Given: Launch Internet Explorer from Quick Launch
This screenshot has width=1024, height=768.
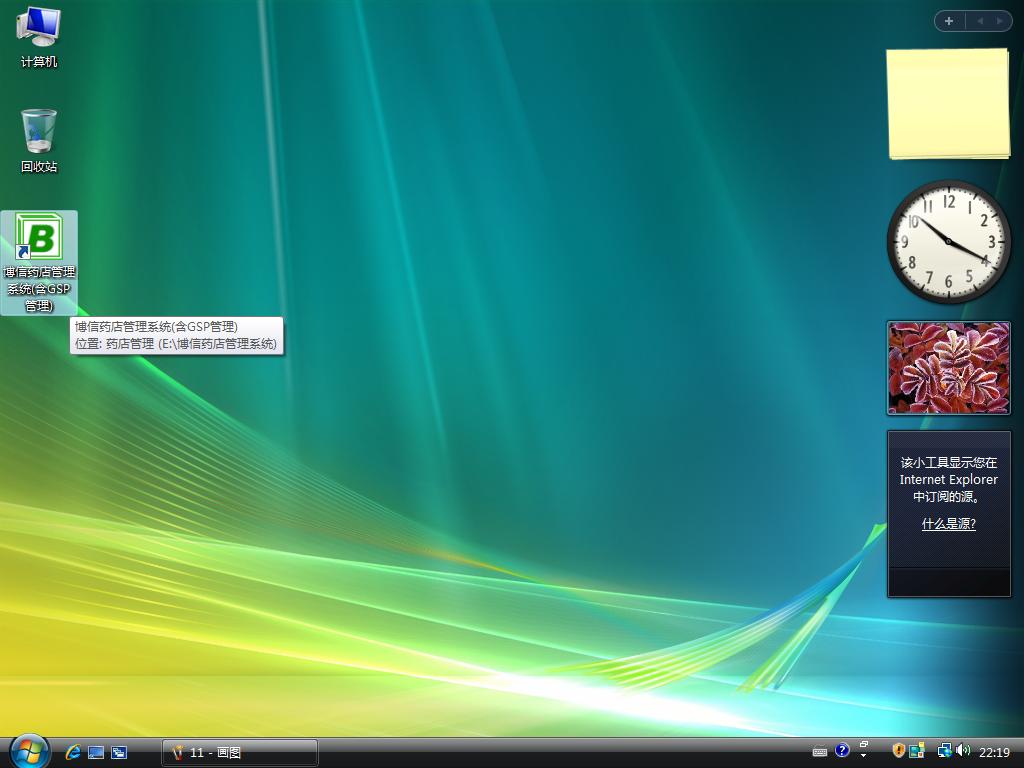Looking at the screenshot, I should 73,752.
